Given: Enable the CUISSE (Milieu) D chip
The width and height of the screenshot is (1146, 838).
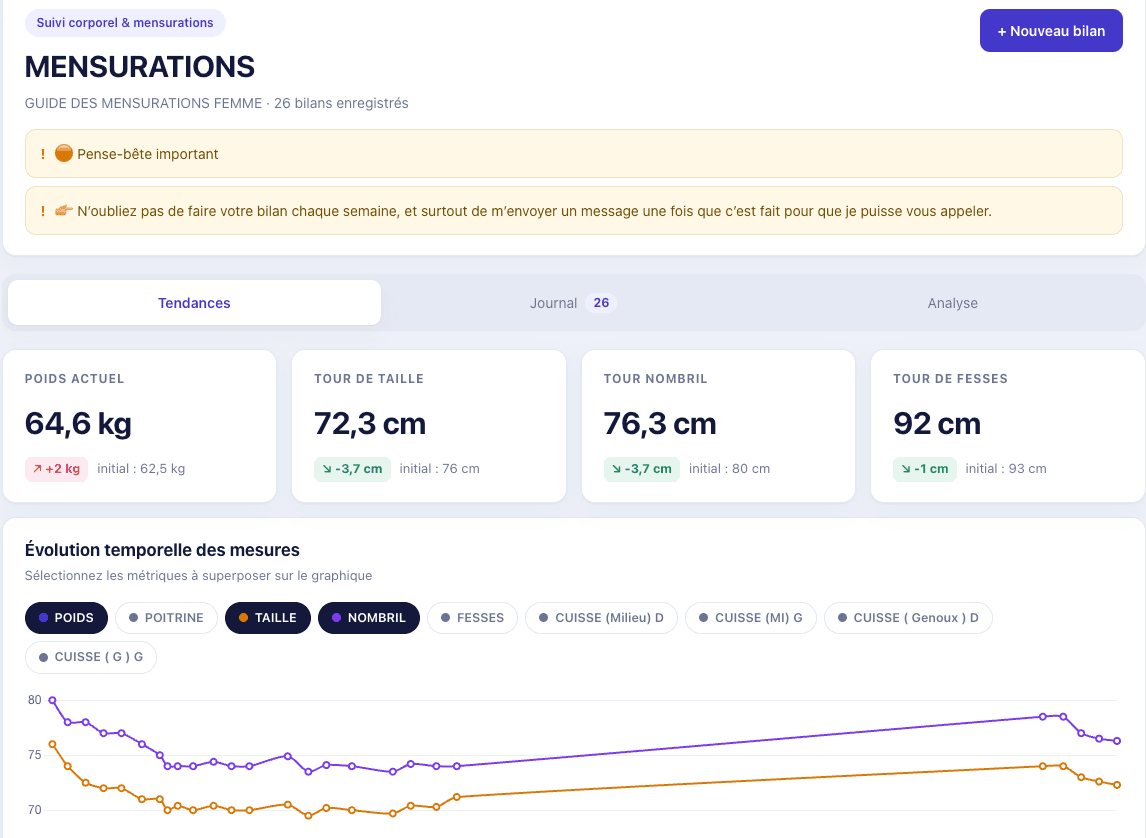Looking at the screenshot, I should coord(602,617).
